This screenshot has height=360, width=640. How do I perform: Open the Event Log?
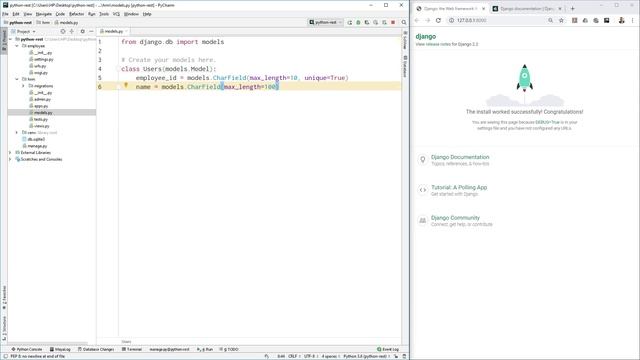tap(388, 349)
